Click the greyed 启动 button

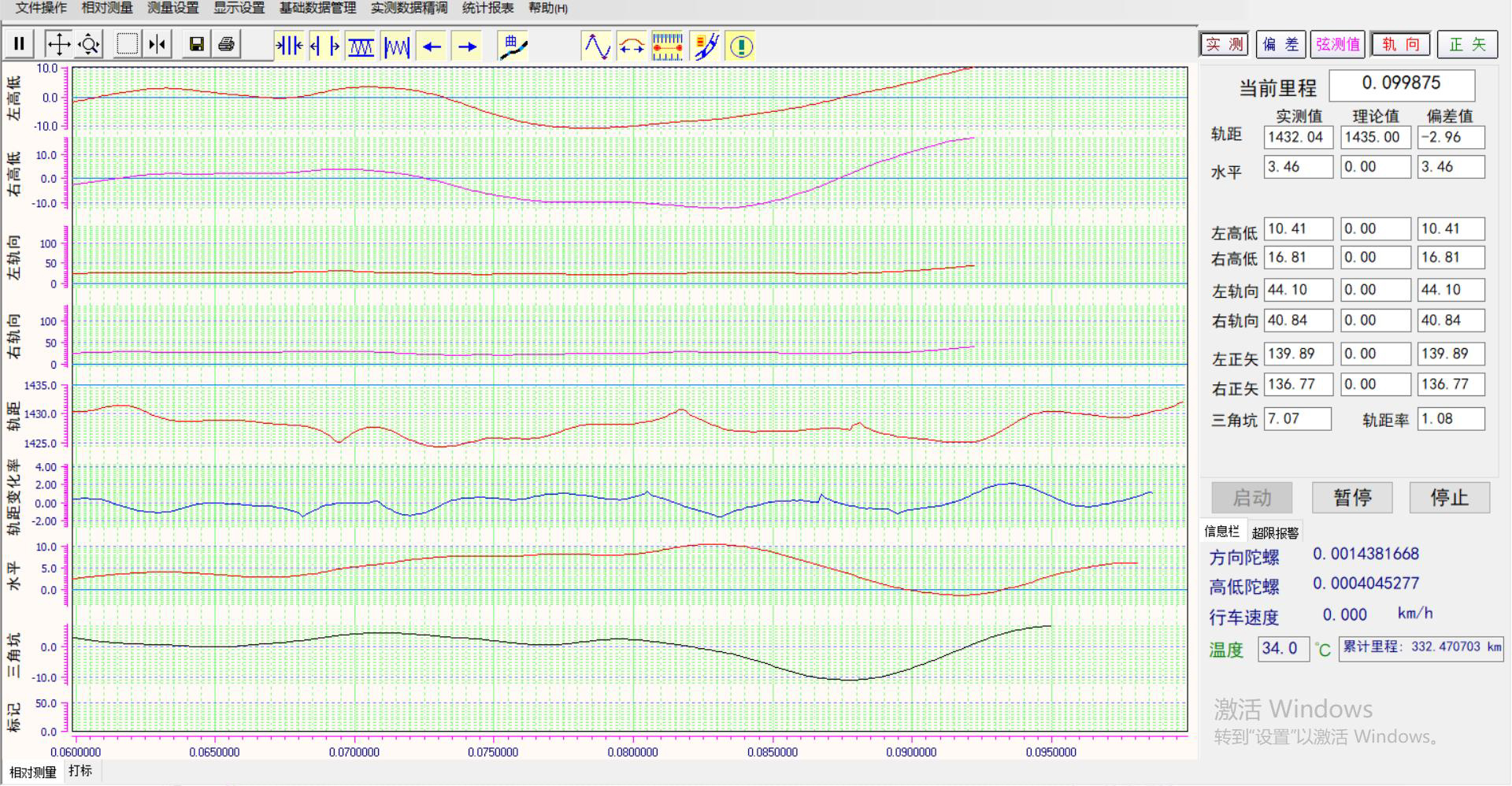point(1251,498)
